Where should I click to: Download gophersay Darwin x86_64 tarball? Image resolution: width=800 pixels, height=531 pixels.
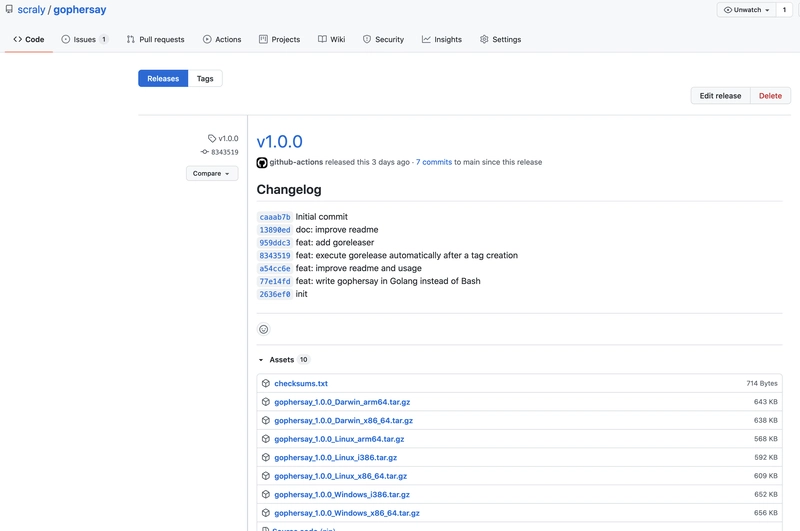[343, 420]
